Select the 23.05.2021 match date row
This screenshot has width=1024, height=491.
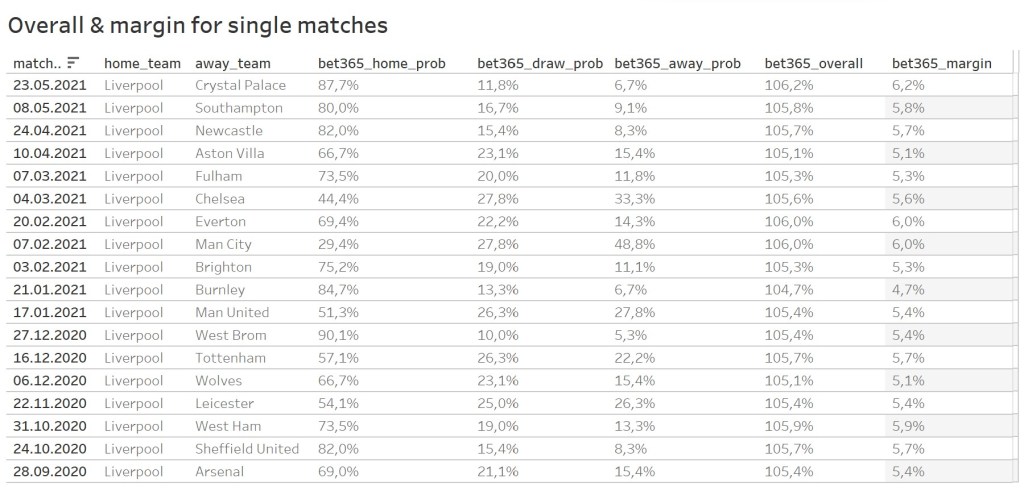coord(50,86)
